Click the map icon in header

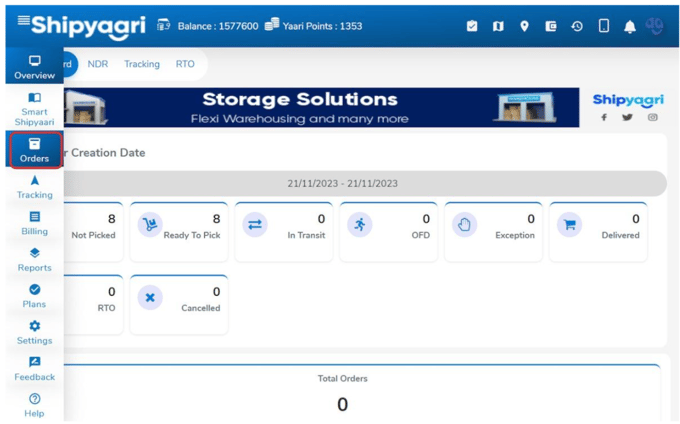point(498,26)
